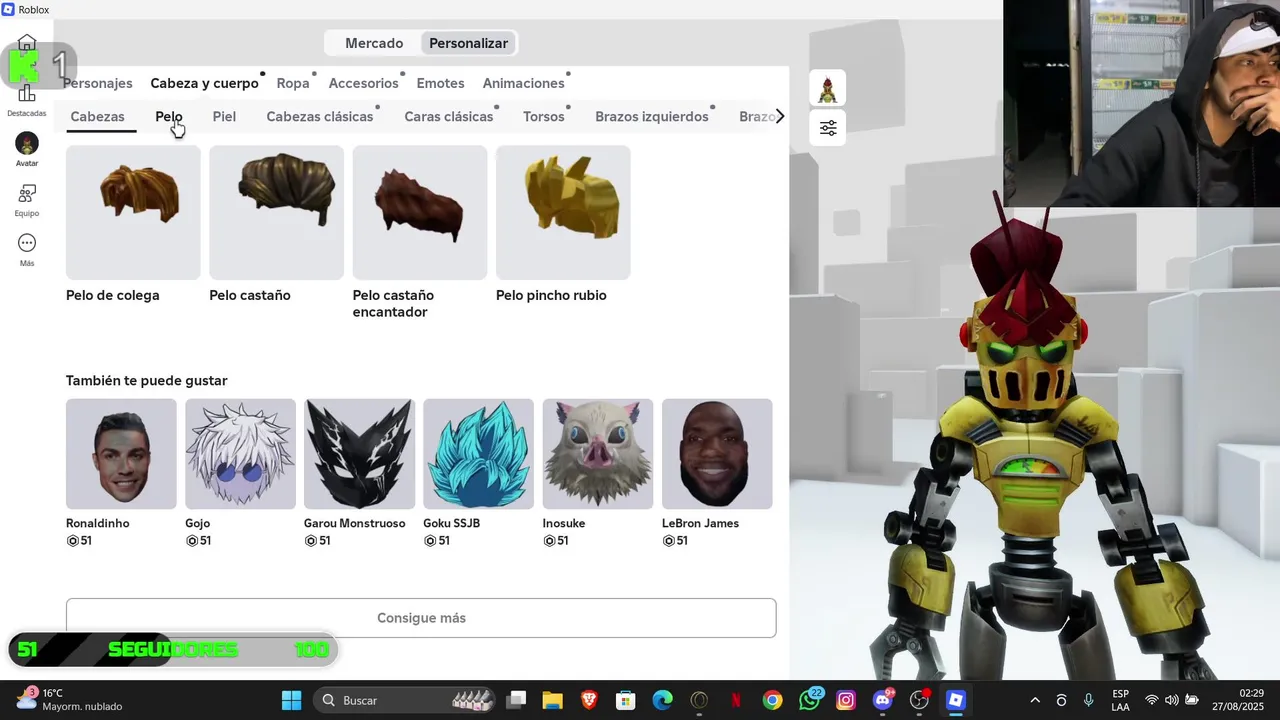Click Roblox app icon on taskbar

(x=956, y=700)
